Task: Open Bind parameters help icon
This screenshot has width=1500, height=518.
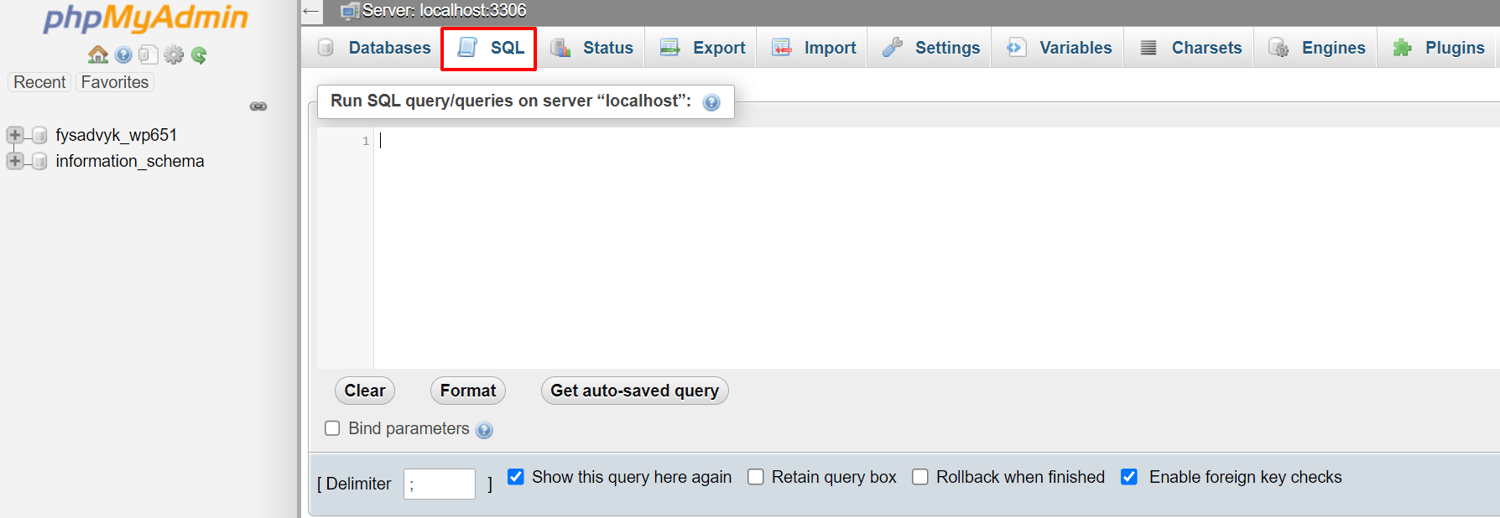Action: coord(485,430)
